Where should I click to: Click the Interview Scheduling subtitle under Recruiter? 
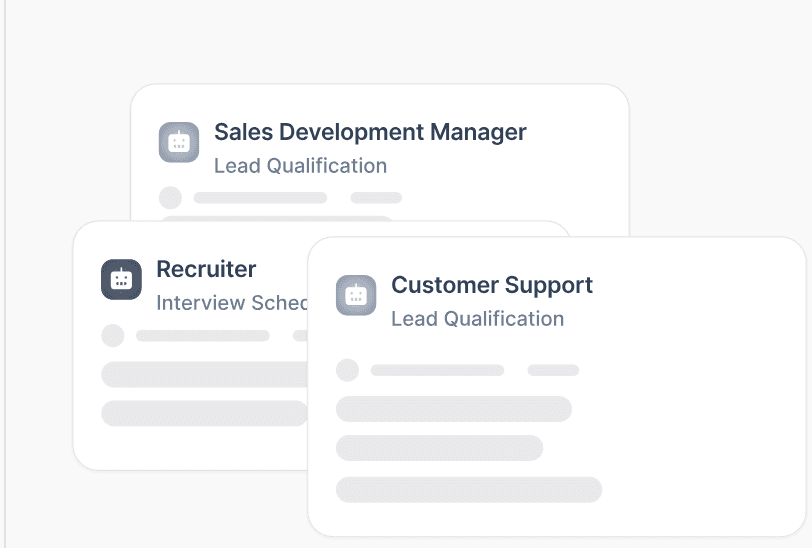[x=232, y=303]
